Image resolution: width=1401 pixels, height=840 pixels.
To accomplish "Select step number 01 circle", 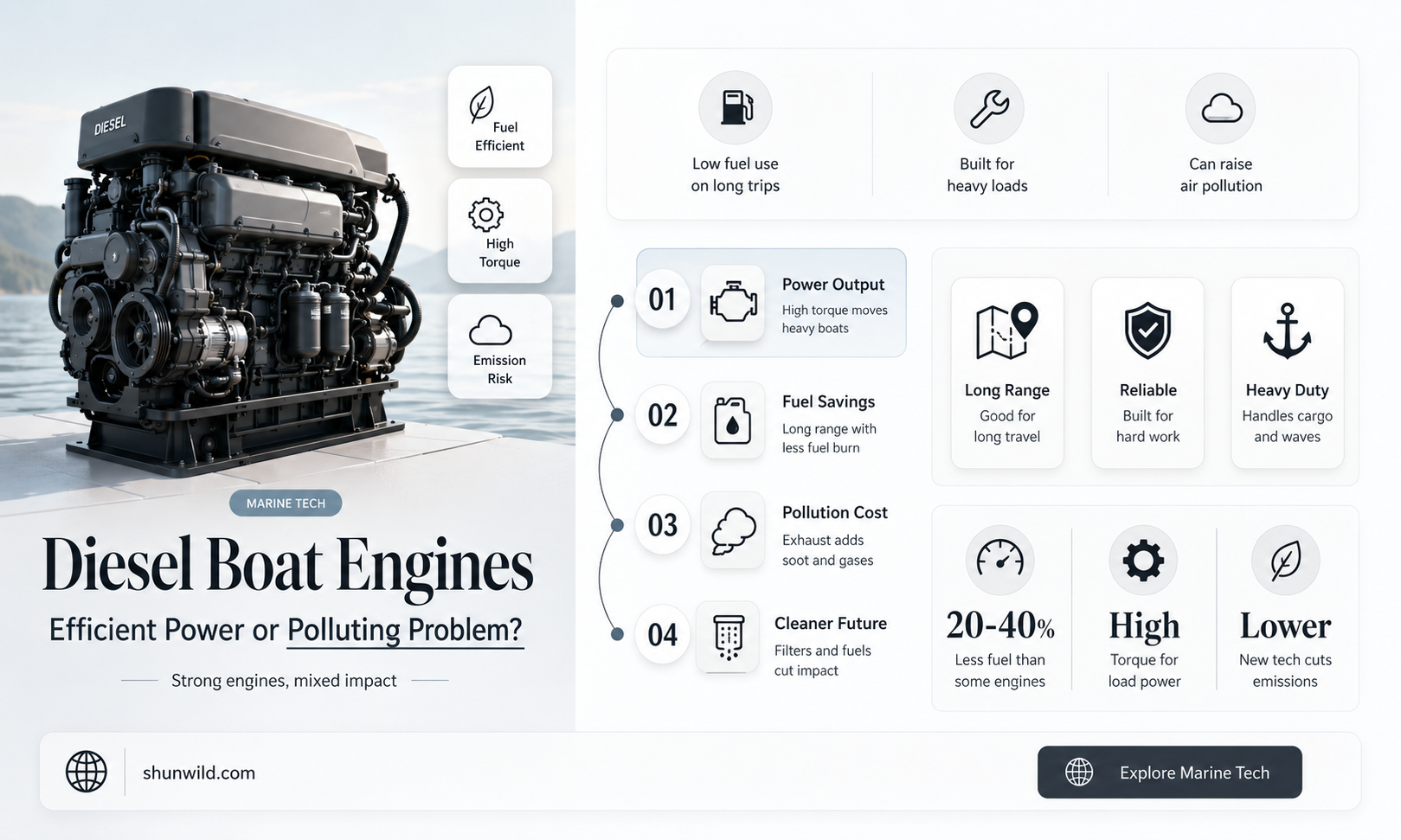I will (x=662, y=299).
